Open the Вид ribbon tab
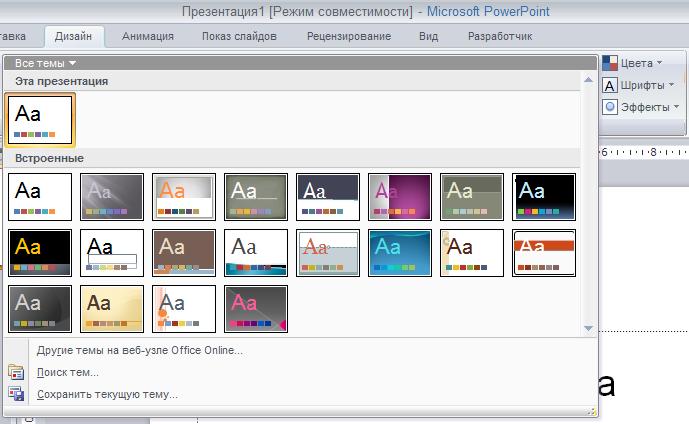 pos(428,36)
